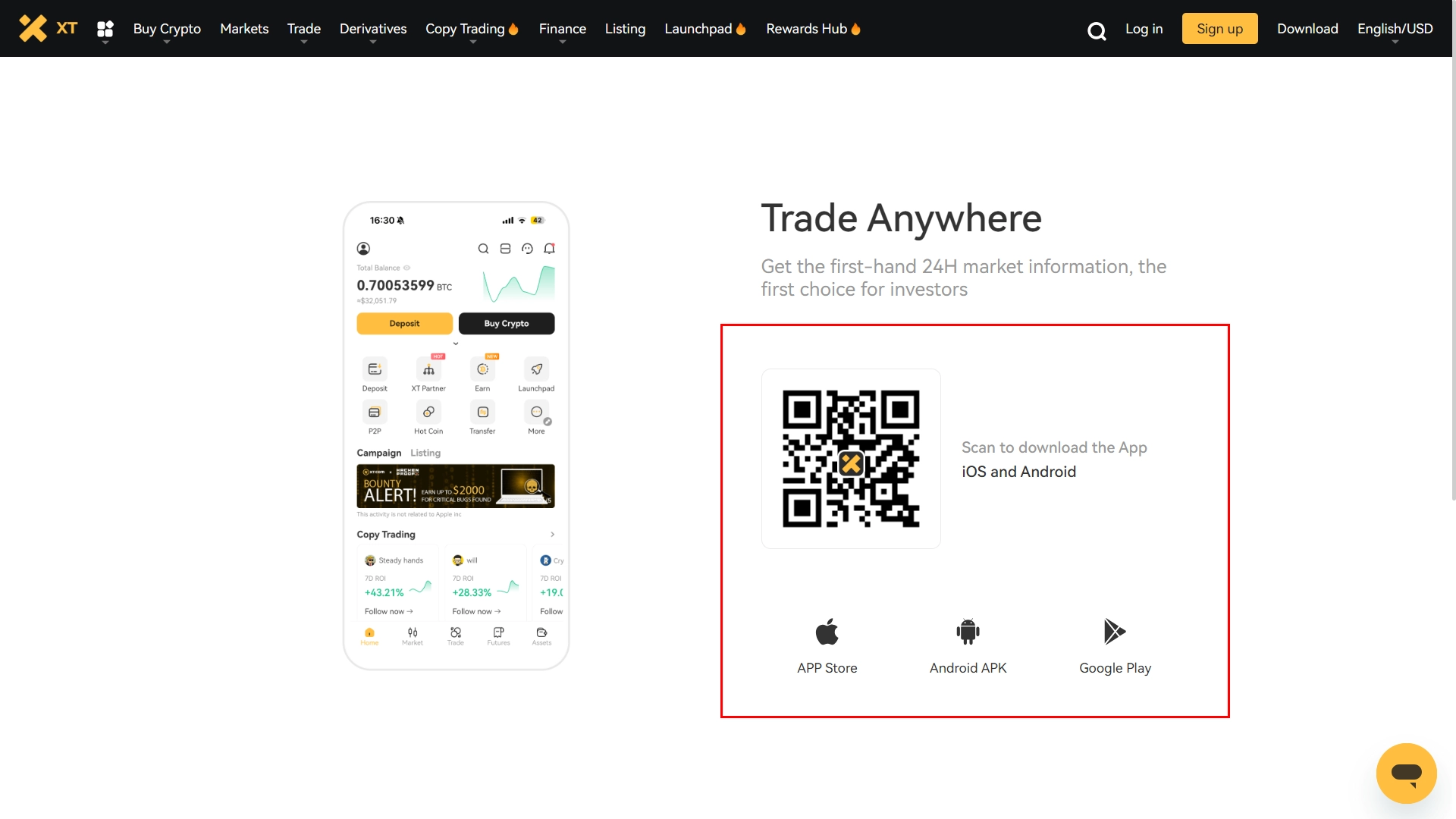Open the Log in page link
Viewport: 1456px width, 819px height.
1143,28
